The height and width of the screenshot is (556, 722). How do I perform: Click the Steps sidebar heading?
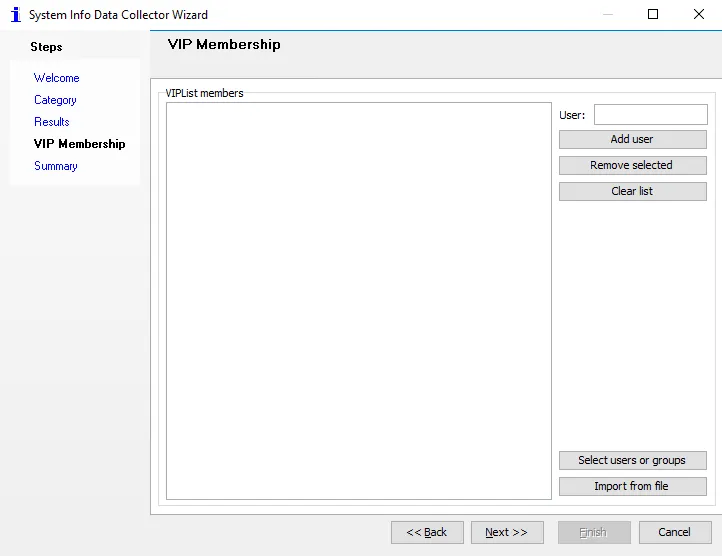point(46,47)
